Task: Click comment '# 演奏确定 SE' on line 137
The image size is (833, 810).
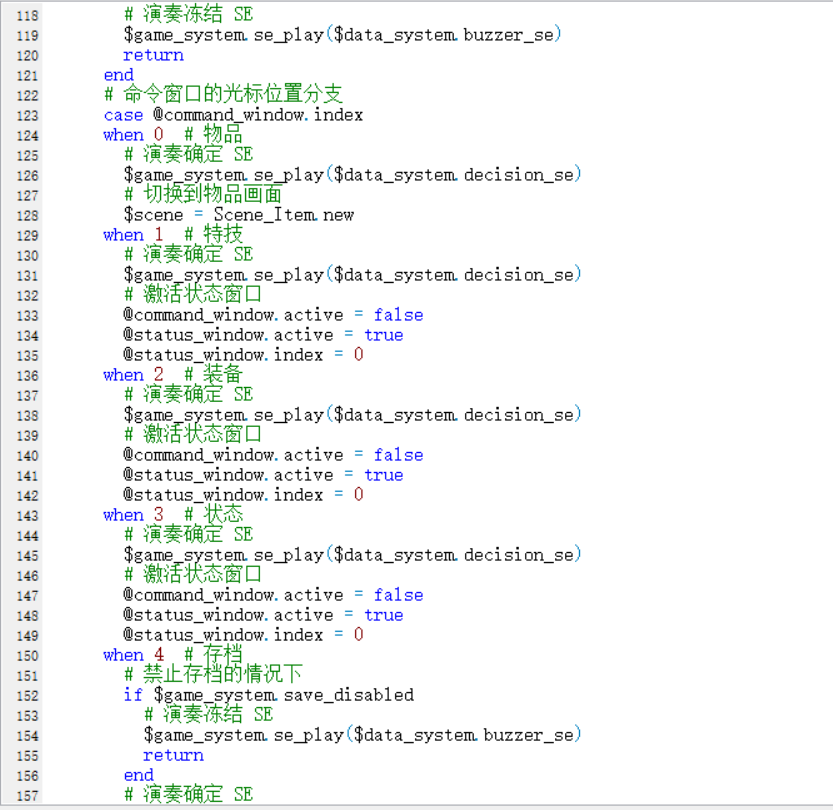Action: pyautogui.click(x=189, y=395)
